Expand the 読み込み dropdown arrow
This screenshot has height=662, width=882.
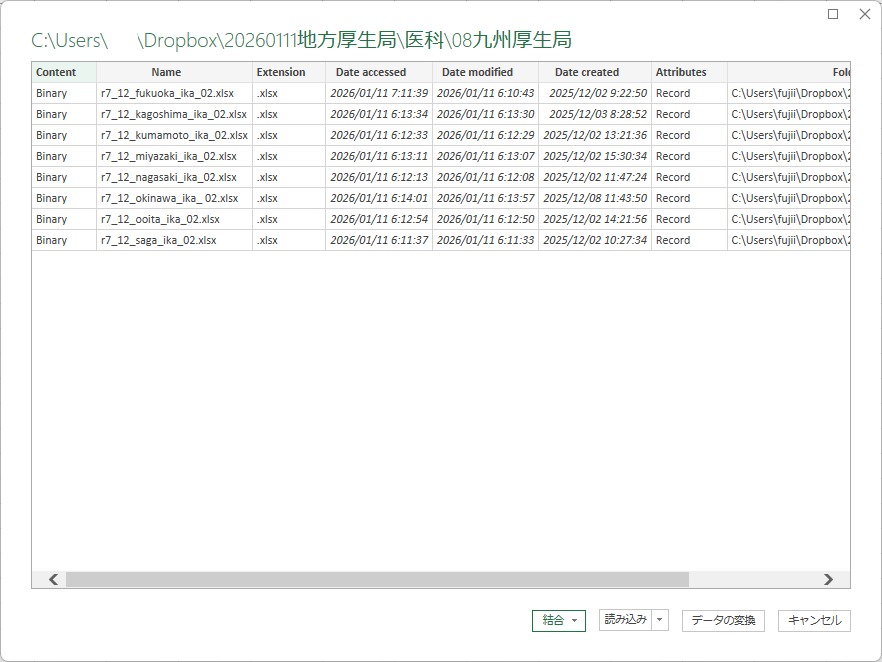660,620
